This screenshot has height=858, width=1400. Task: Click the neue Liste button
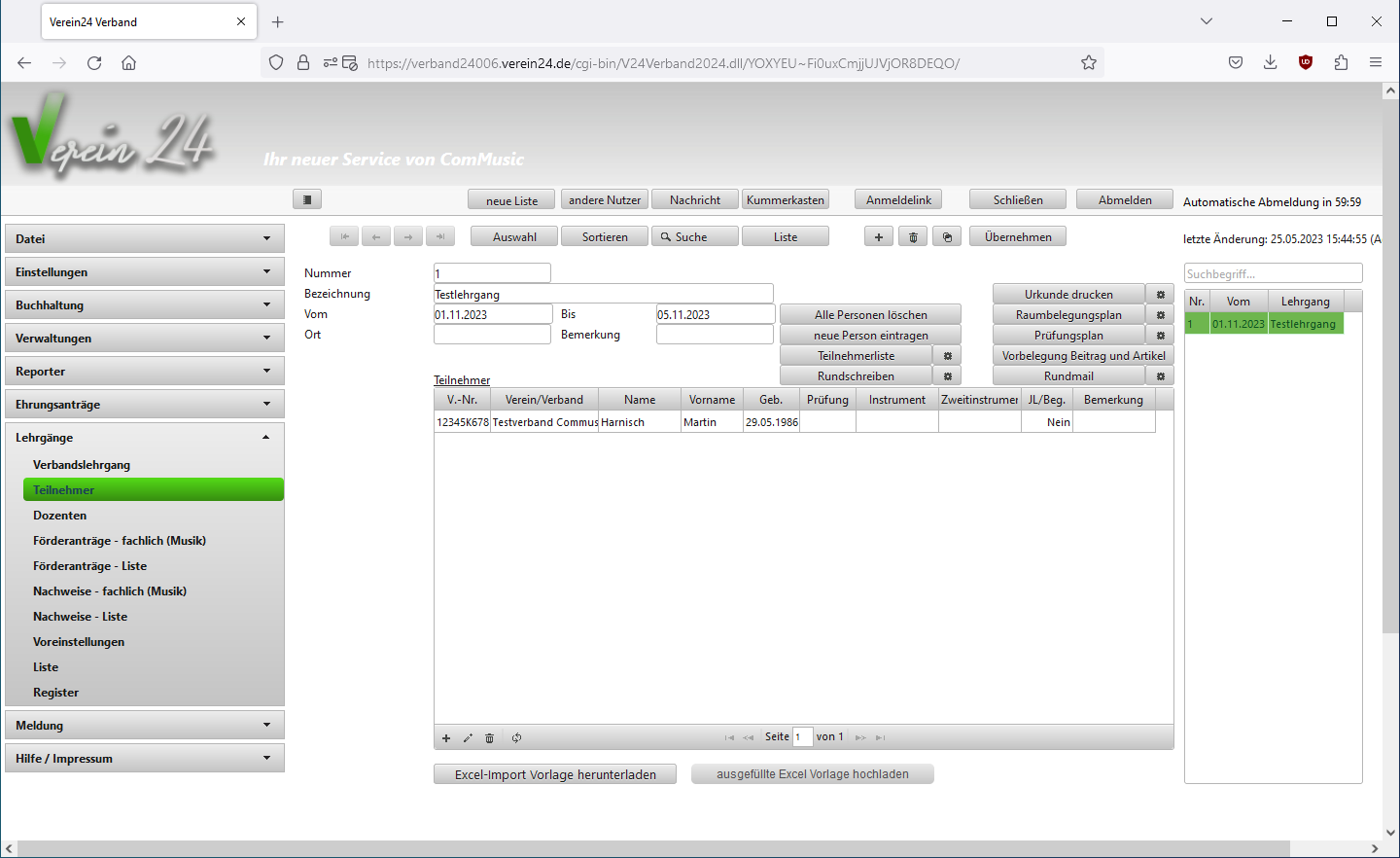point(511,199)
